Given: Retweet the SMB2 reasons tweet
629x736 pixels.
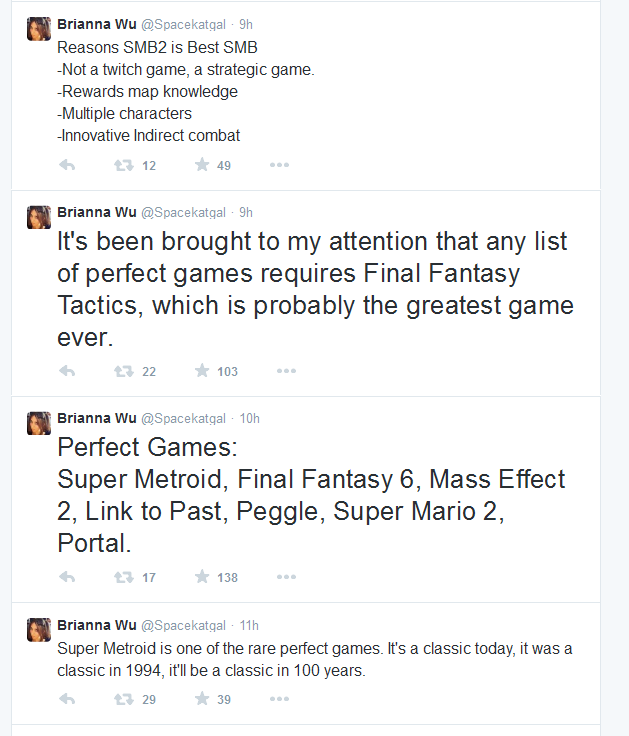Looking at the screenshot, I should tap(124, 165).
